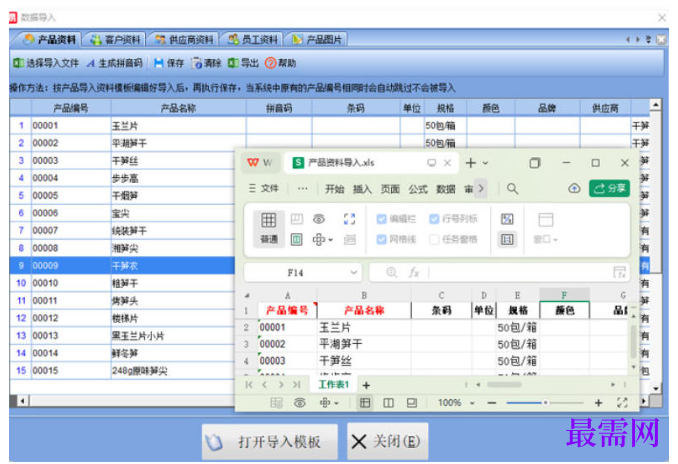Click the fx insert function icon
Screen dimensions: 678x464
coord(414,272)
